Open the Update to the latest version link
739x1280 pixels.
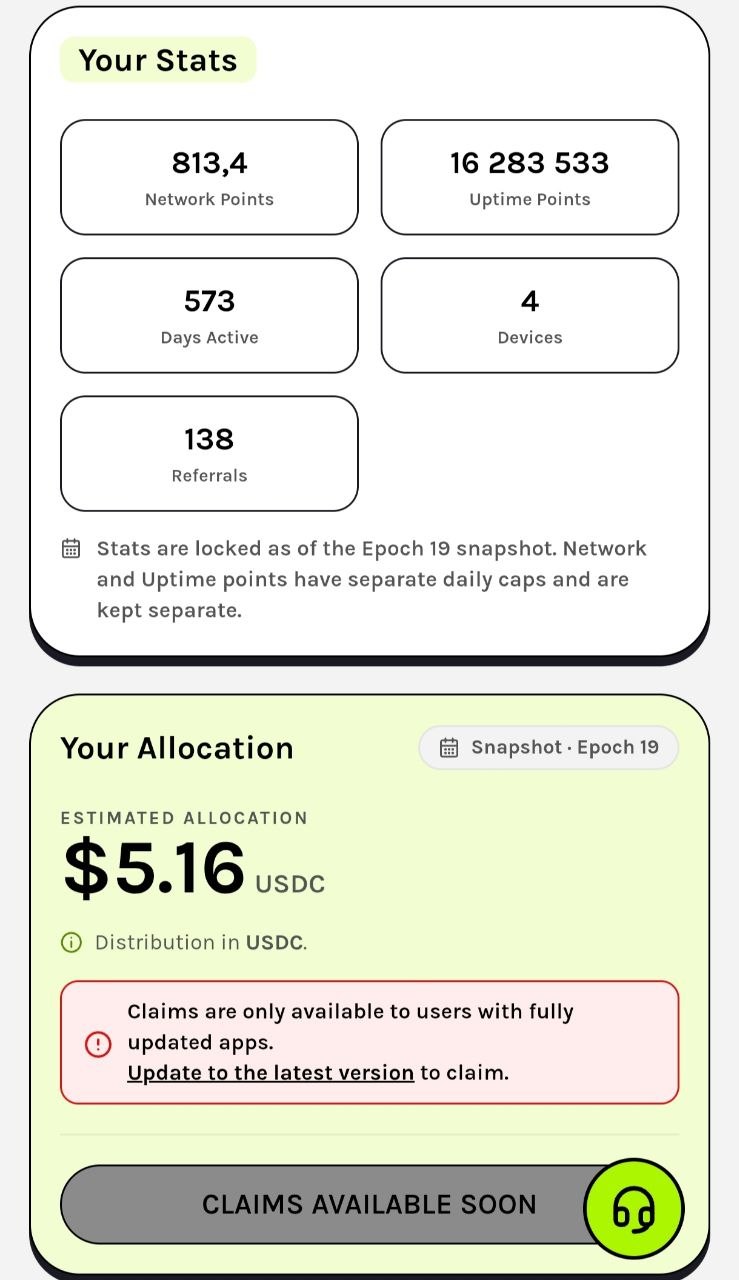click(271, 1073)
